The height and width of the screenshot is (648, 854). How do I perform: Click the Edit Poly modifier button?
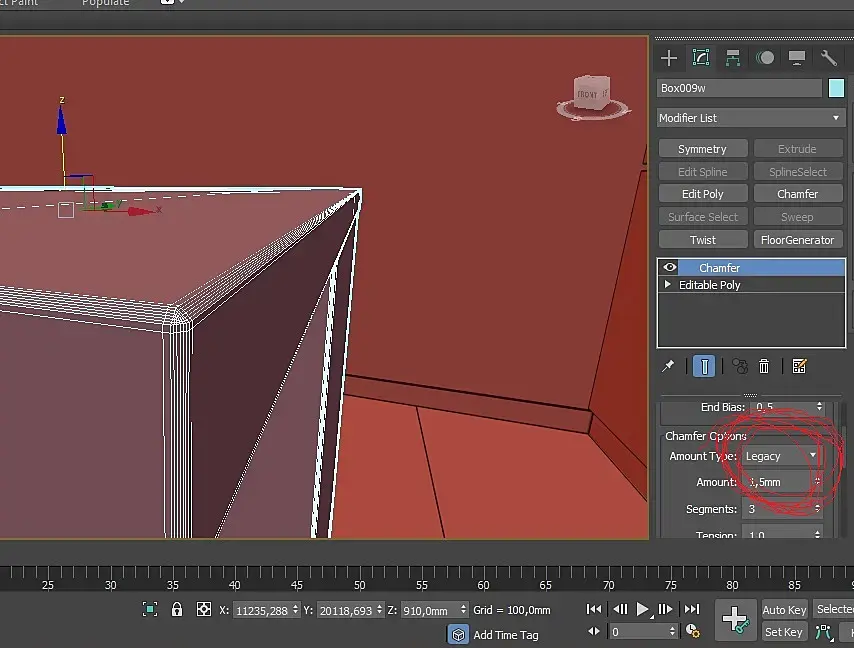pyautogui.click(x=702, y=194)
